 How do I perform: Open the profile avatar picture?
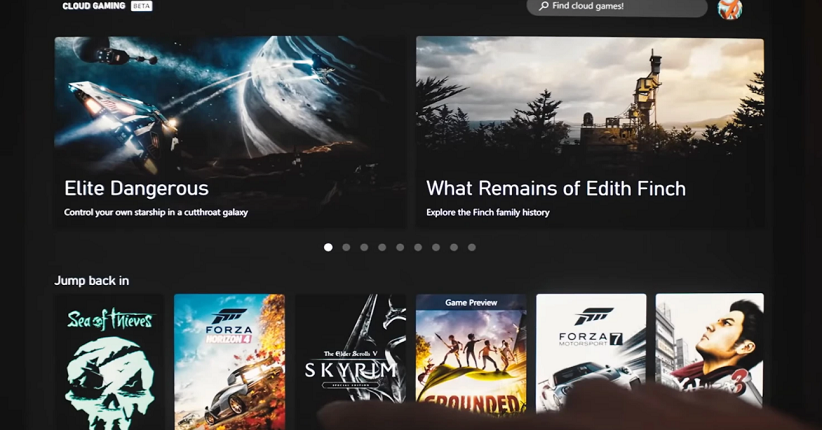point(730,9)
